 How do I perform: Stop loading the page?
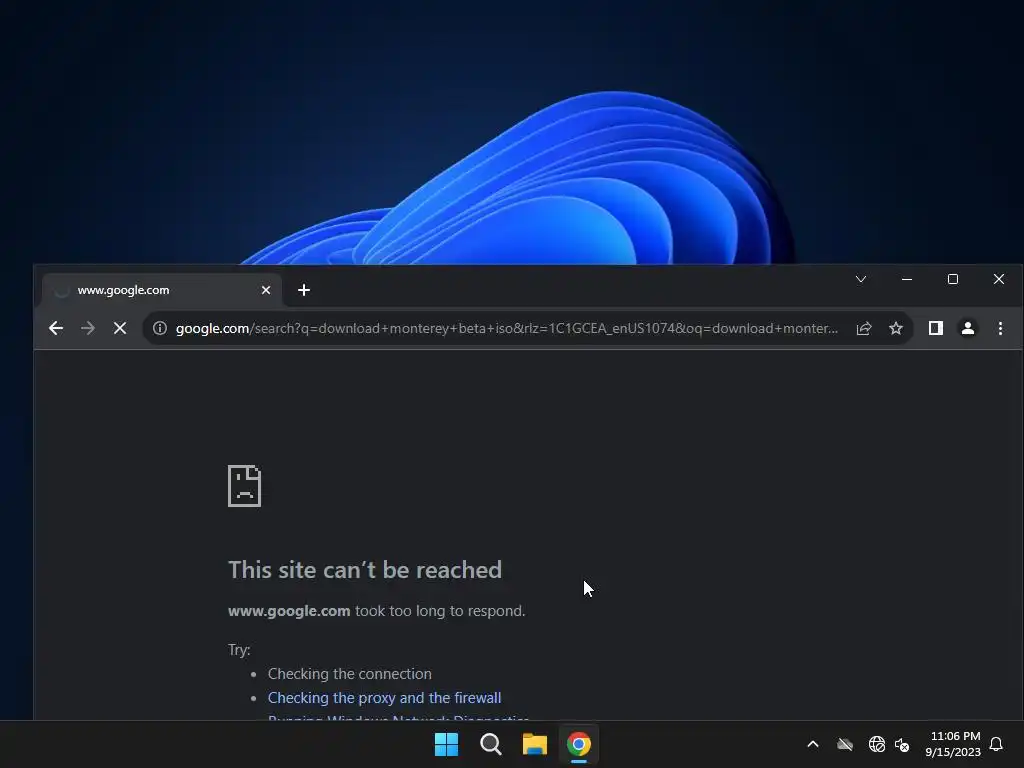pyautogui.click(x=120, y=328)
